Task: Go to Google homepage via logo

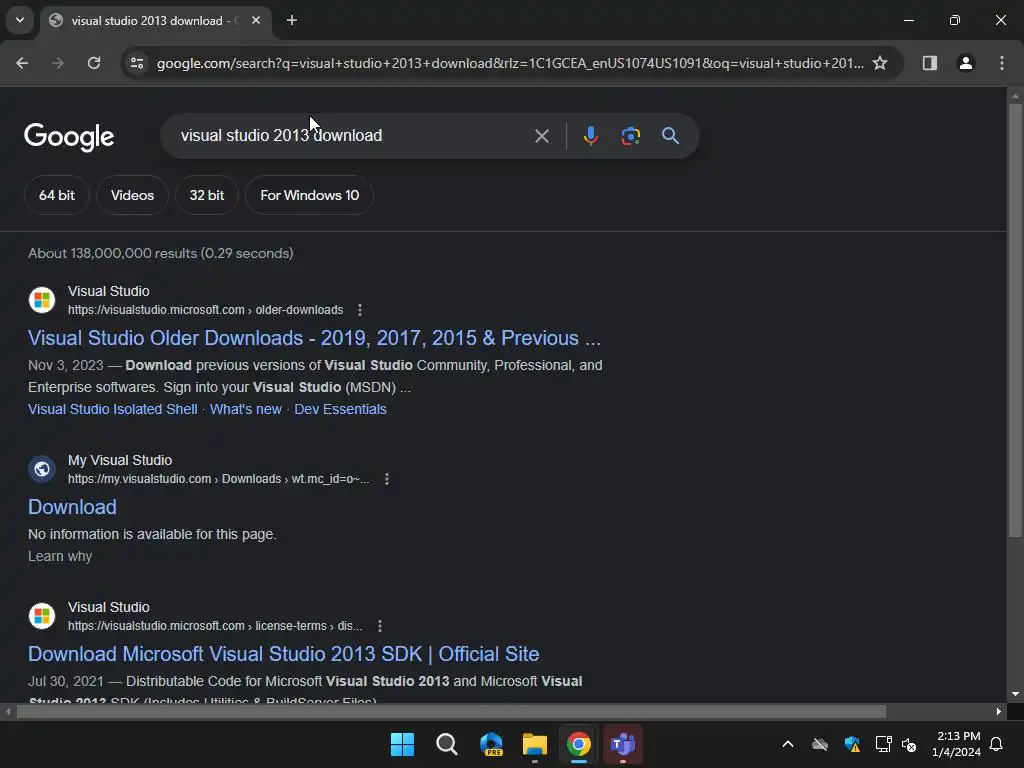Action: click(x=69, y=136)
